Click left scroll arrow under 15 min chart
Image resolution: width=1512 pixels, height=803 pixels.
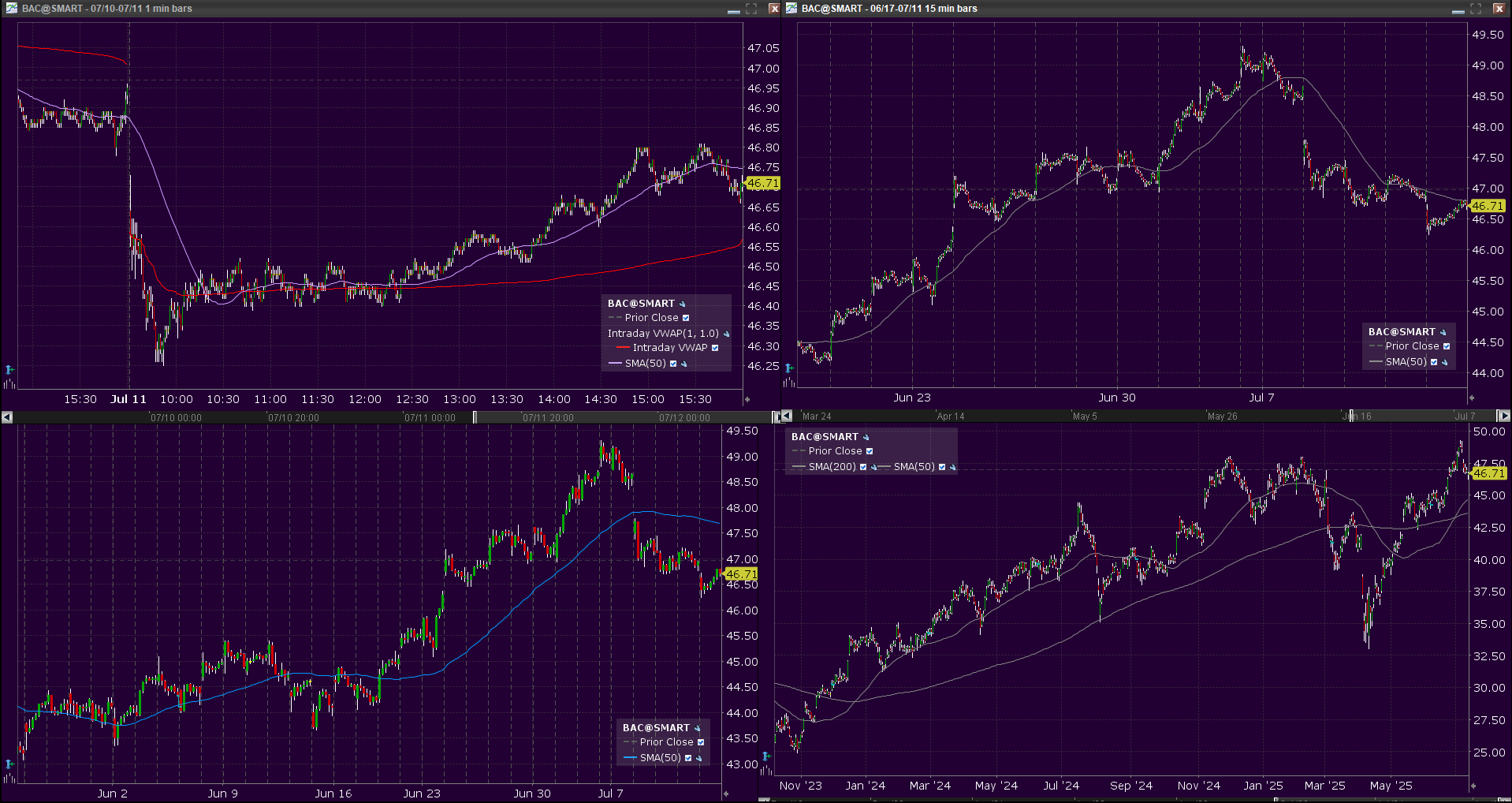tap(787, 416)
